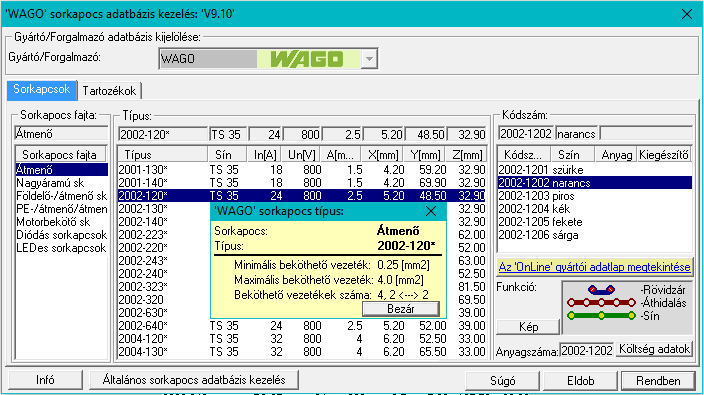The height and width of the screenshot is (395, 704).
Task: Select type row 2002-640*
Action: 302,326
